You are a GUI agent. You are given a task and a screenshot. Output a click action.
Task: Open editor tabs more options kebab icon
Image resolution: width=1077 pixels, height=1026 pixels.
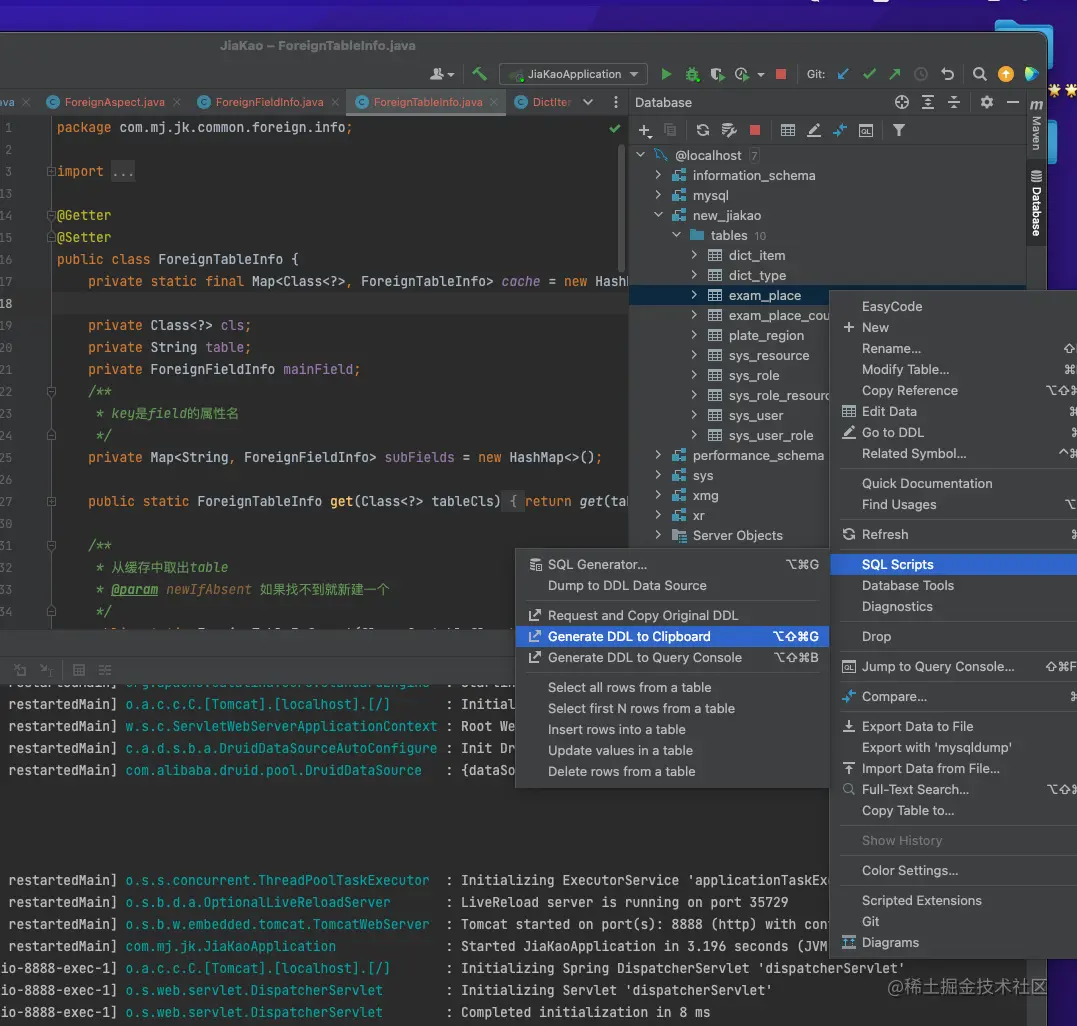pos(615,102)
